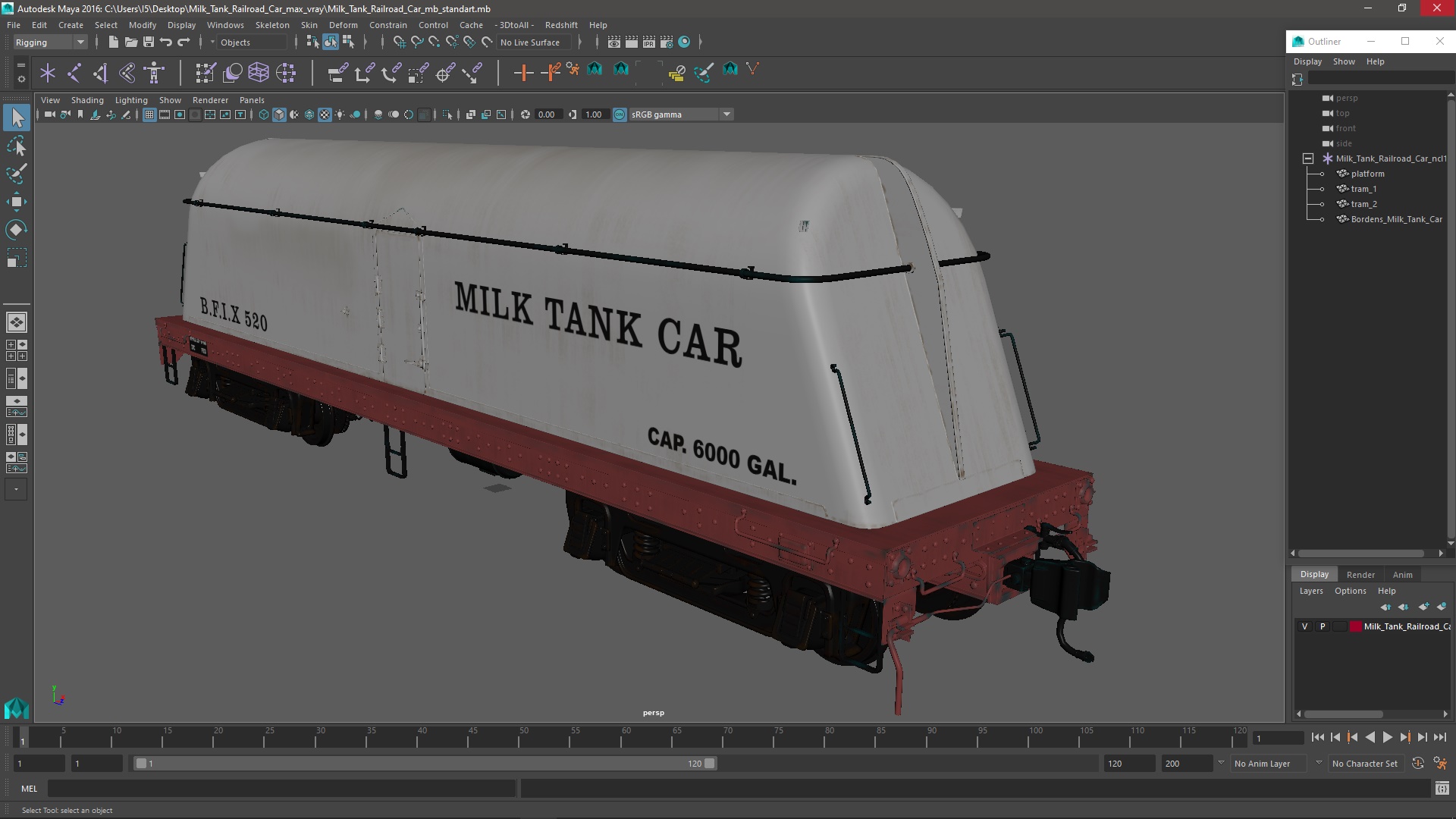Toggle textured display in viewport
Viewport: 1456px width, 819px height.
pyautogui.click(x=325, y=115)
